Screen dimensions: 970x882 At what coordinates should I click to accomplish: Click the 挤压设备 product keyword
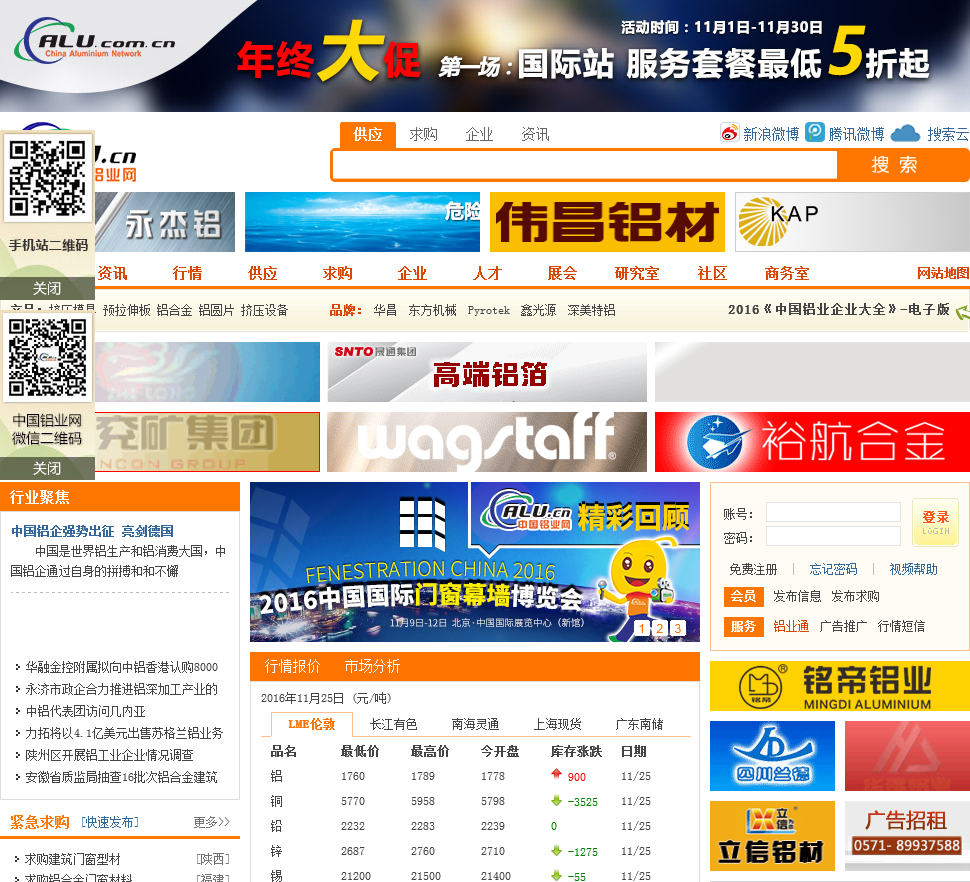[264, 310]
